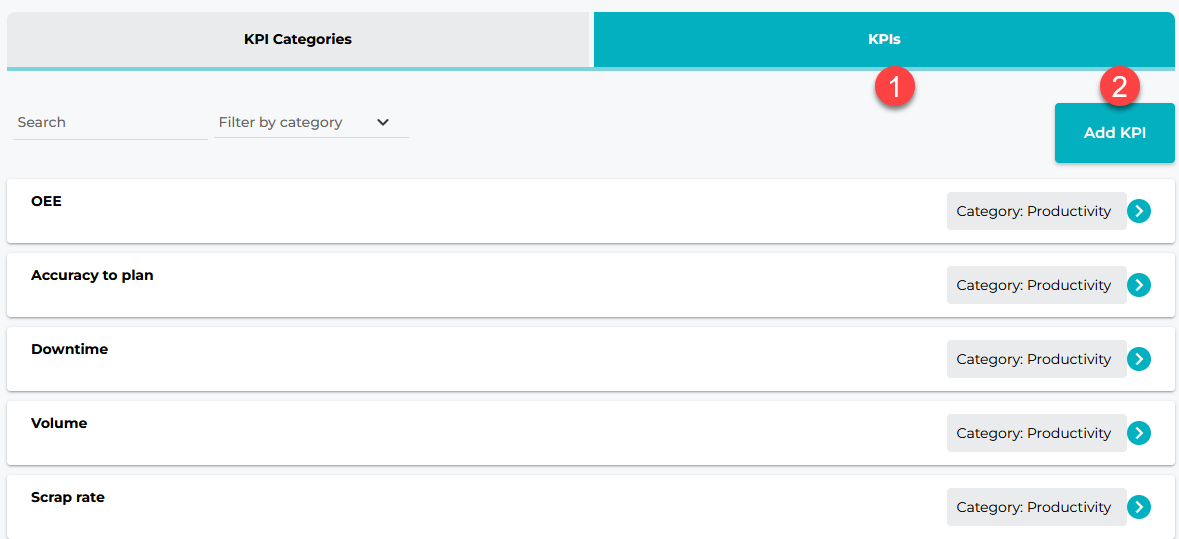The height and width of the screenshot is (539, 1179).
Task: Click the red number 1 marker
Action: tap(895, 87)
